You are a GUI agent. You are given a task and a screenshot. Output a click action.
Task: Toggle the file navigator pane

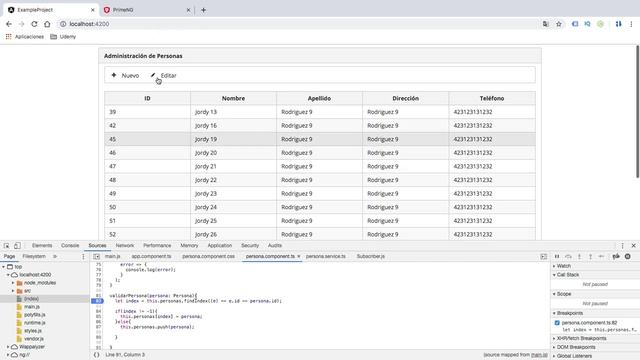pyautogui.click(x=96, y=256)
